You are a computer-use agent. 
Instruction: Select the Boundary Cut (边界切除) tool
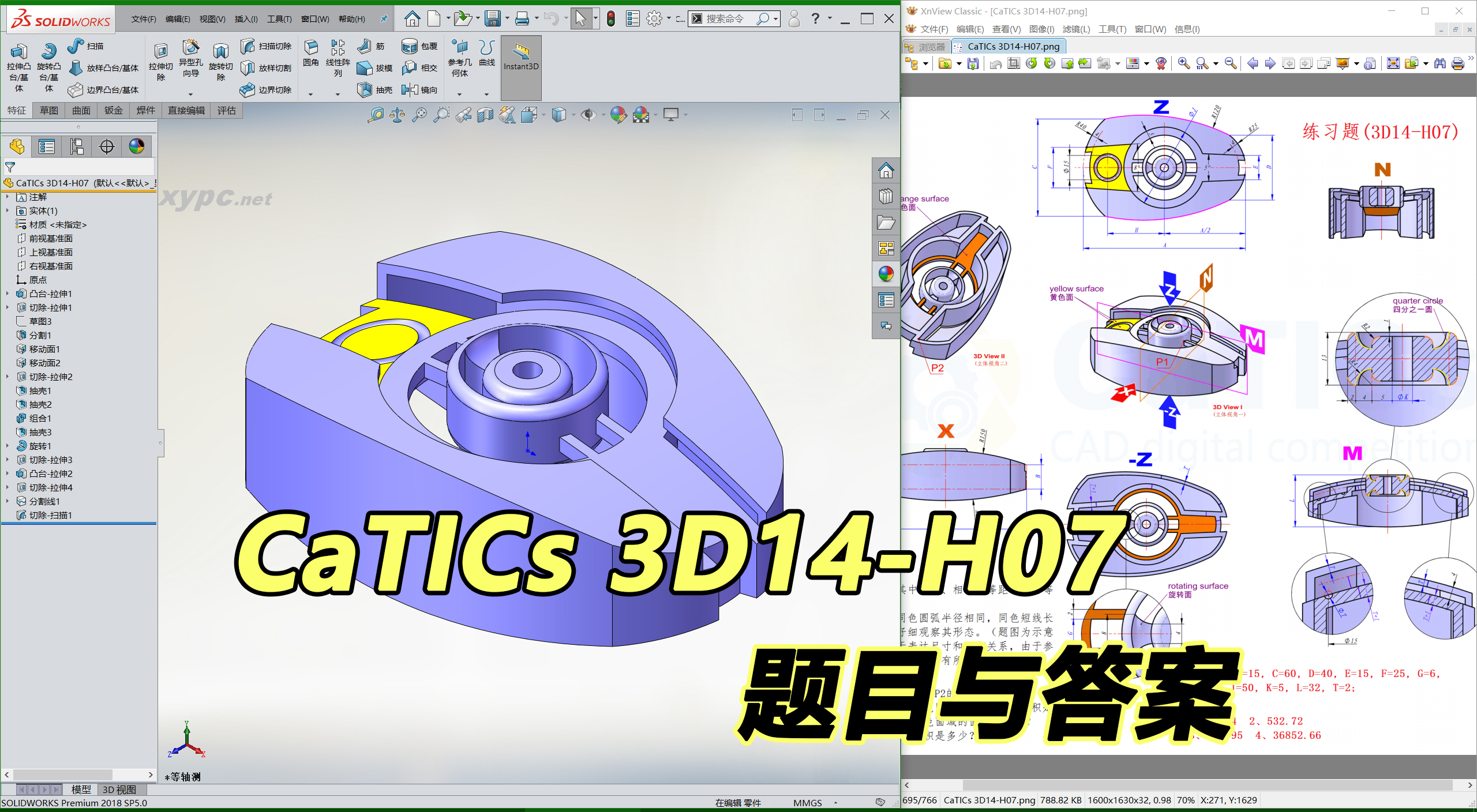266,89
